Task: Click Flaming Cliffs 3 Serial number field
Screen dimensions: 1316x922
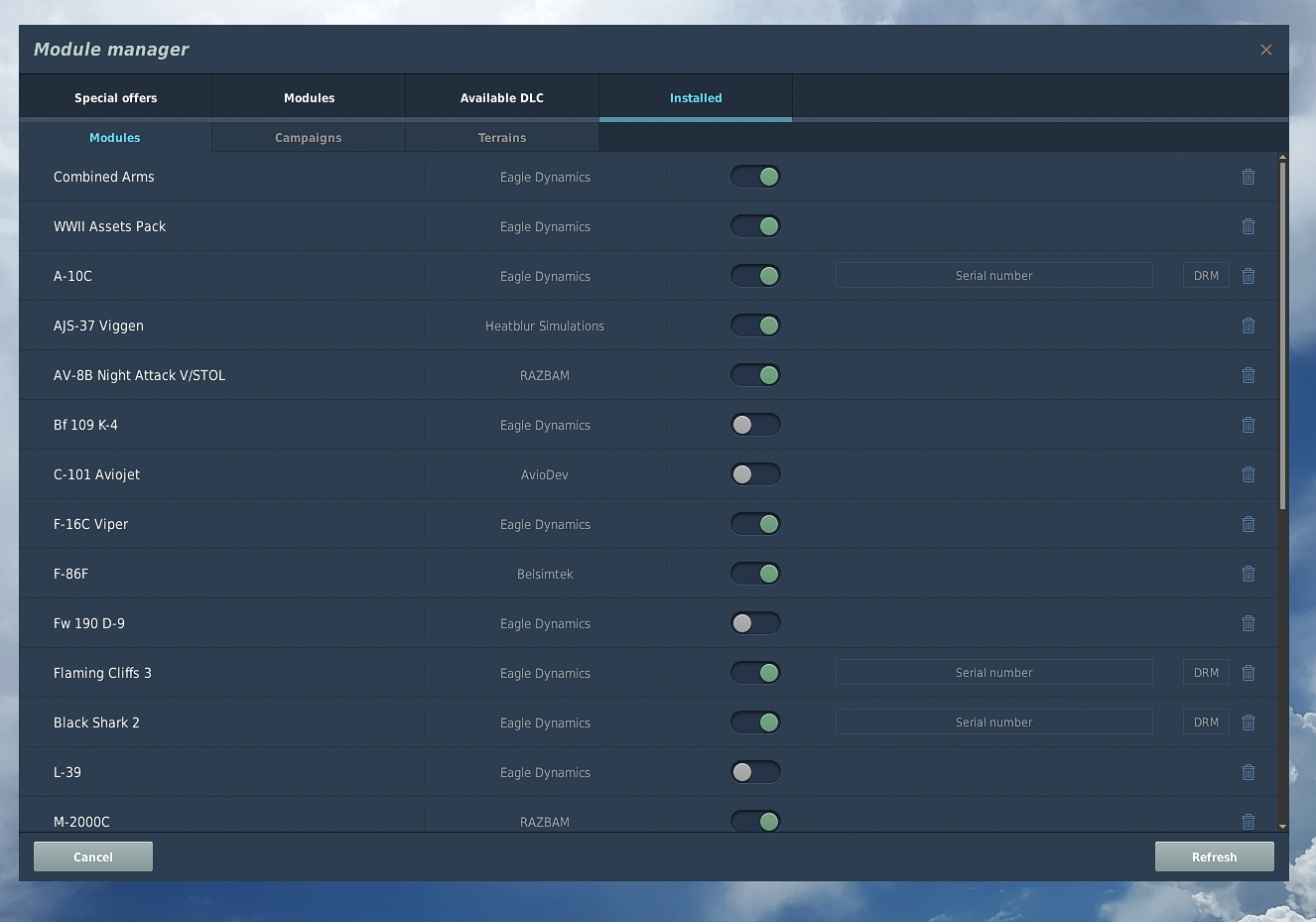Action: pyautogui.click(x=994, y=672)
